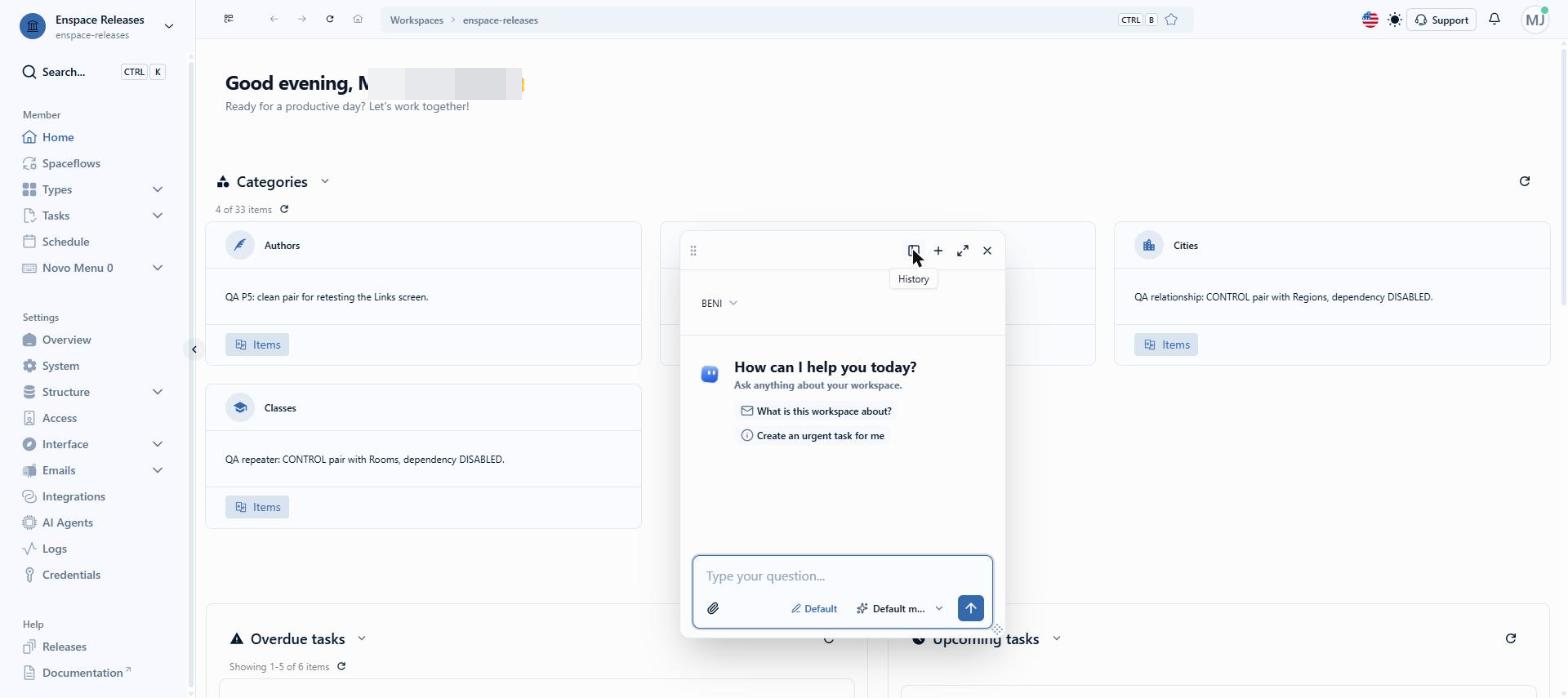The image size is (1568, 698).
Task: Select the Default mode button
Action: click(813, 608)
